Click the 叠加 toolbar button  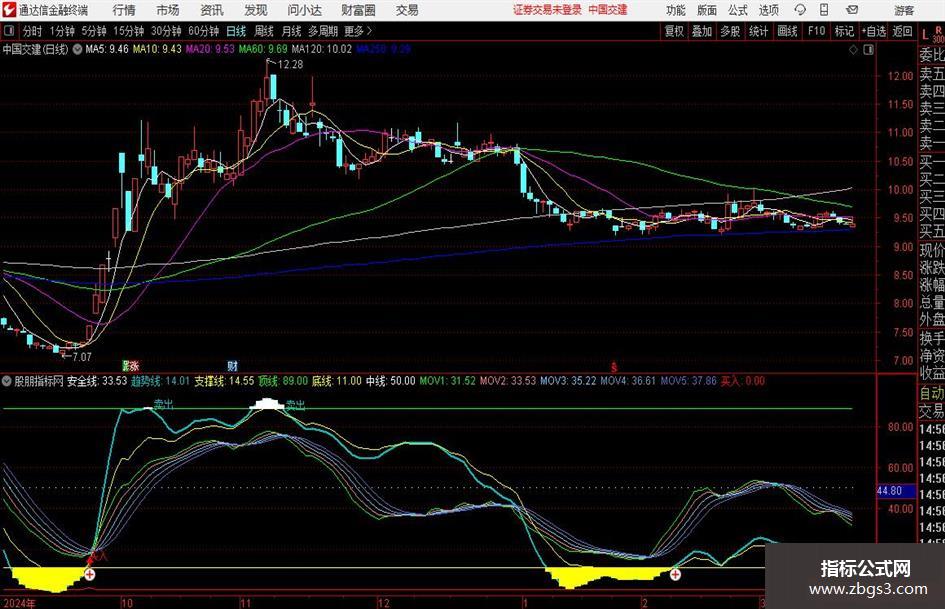click(702, 31)
